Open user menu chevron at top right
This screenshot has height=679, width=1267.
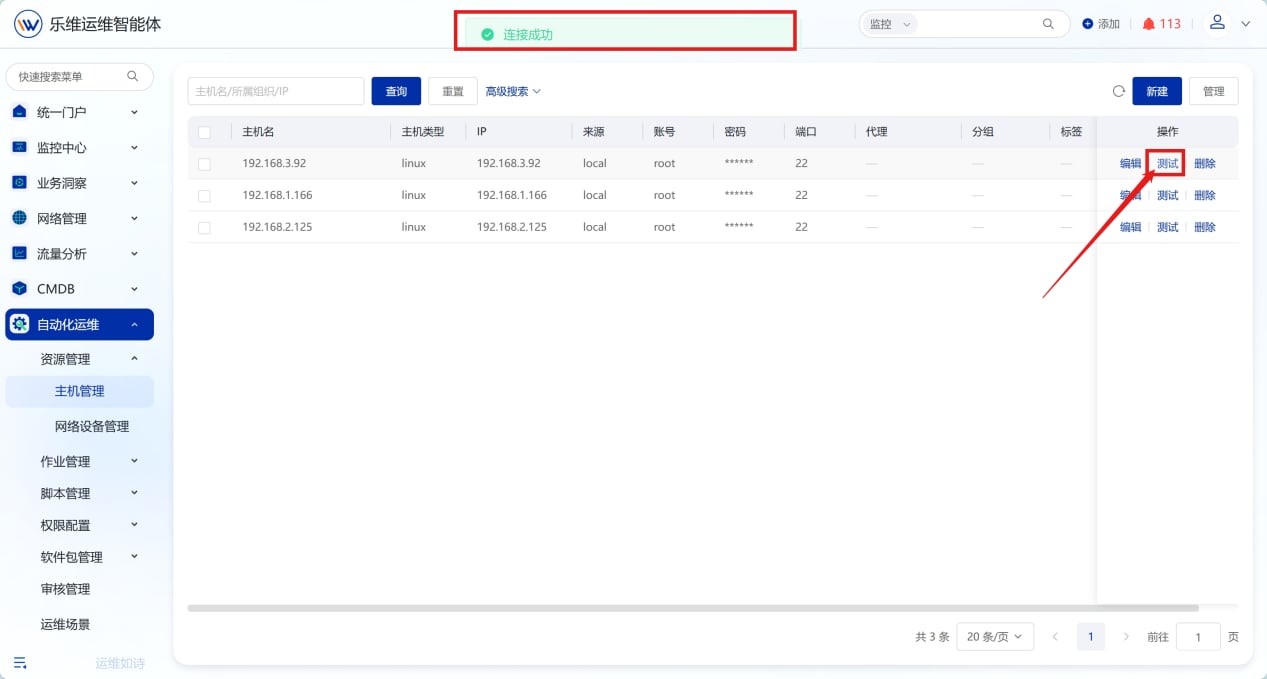coord(1246,24)
